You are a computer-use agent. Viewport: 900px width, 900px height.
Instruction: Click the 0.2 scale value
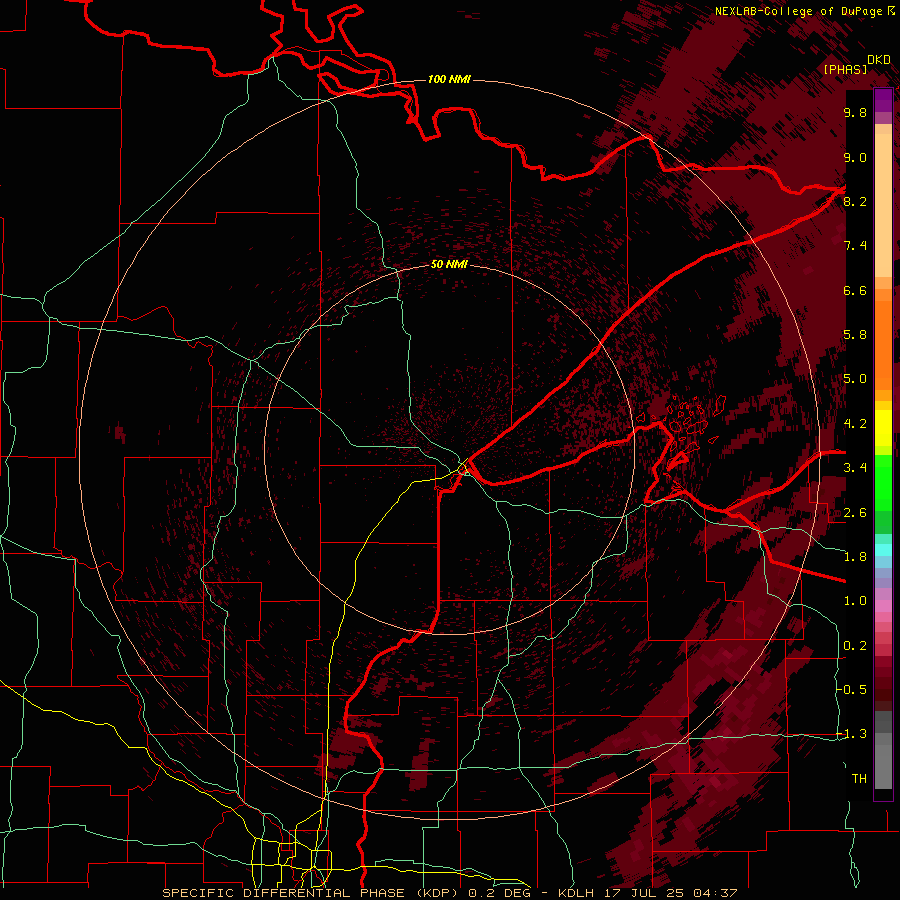point(855,646)
